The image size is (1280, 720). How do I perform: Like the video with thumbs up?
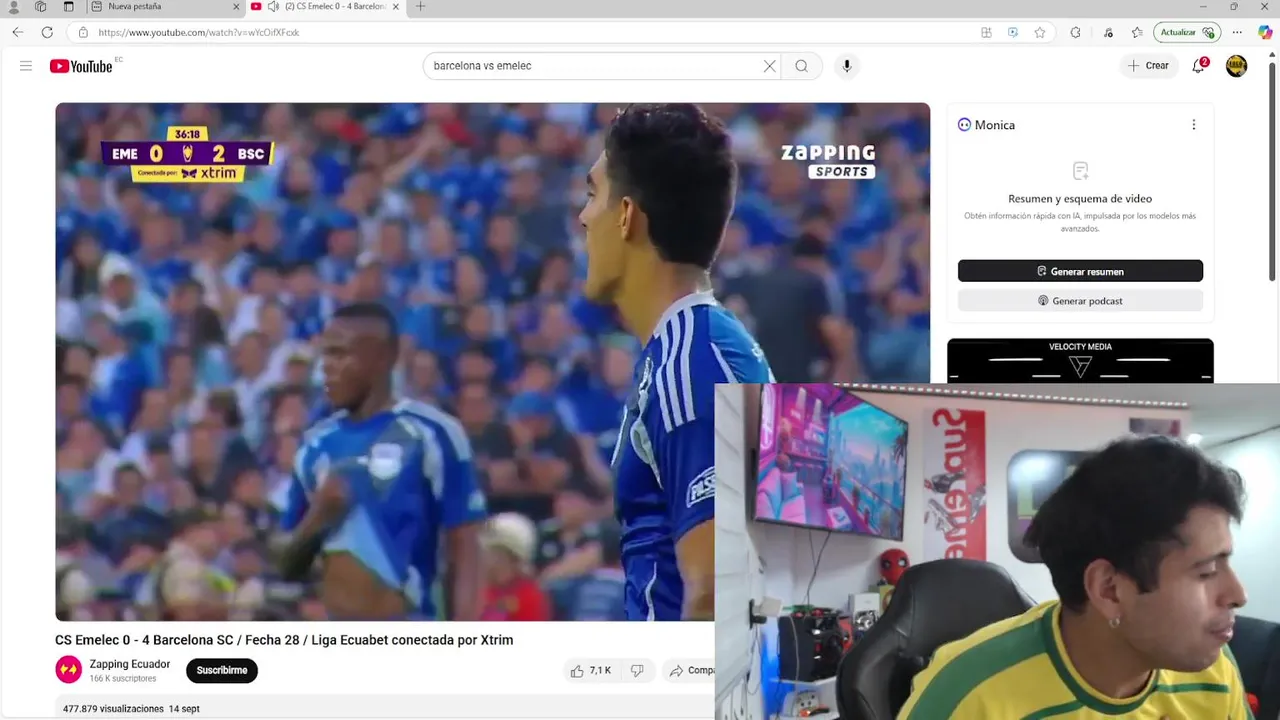590,671
